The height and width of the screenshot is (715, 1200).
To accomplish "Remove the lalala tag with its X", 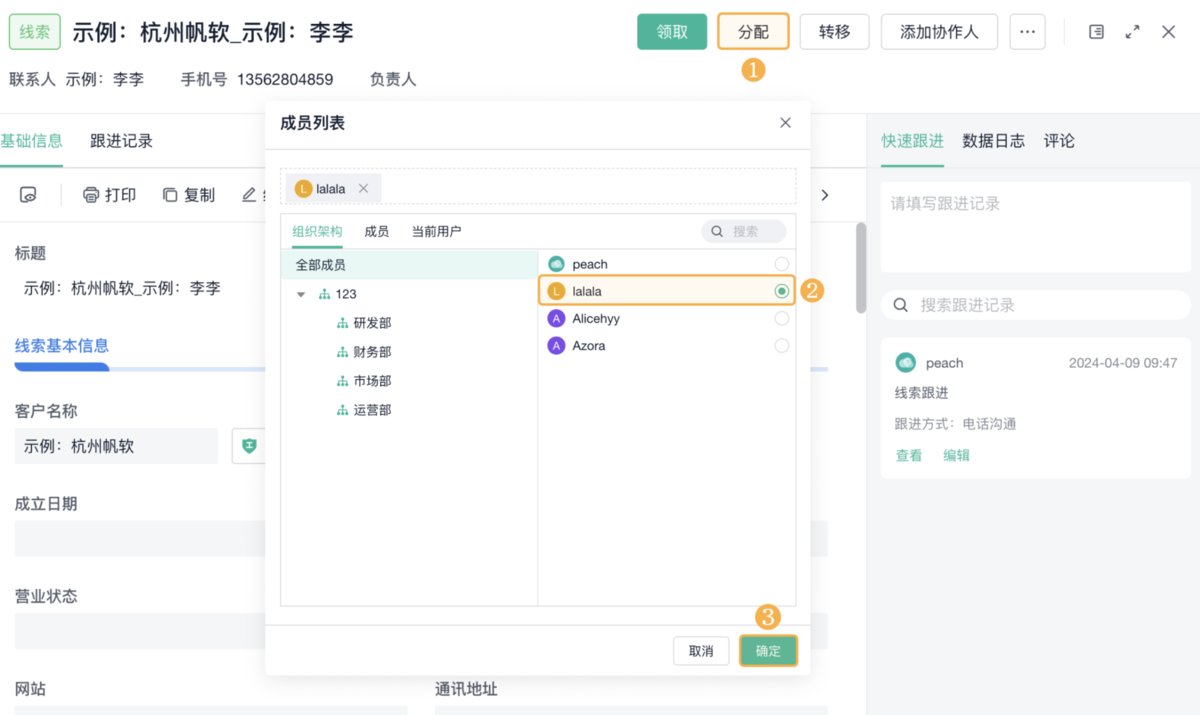I will [363, 188].
